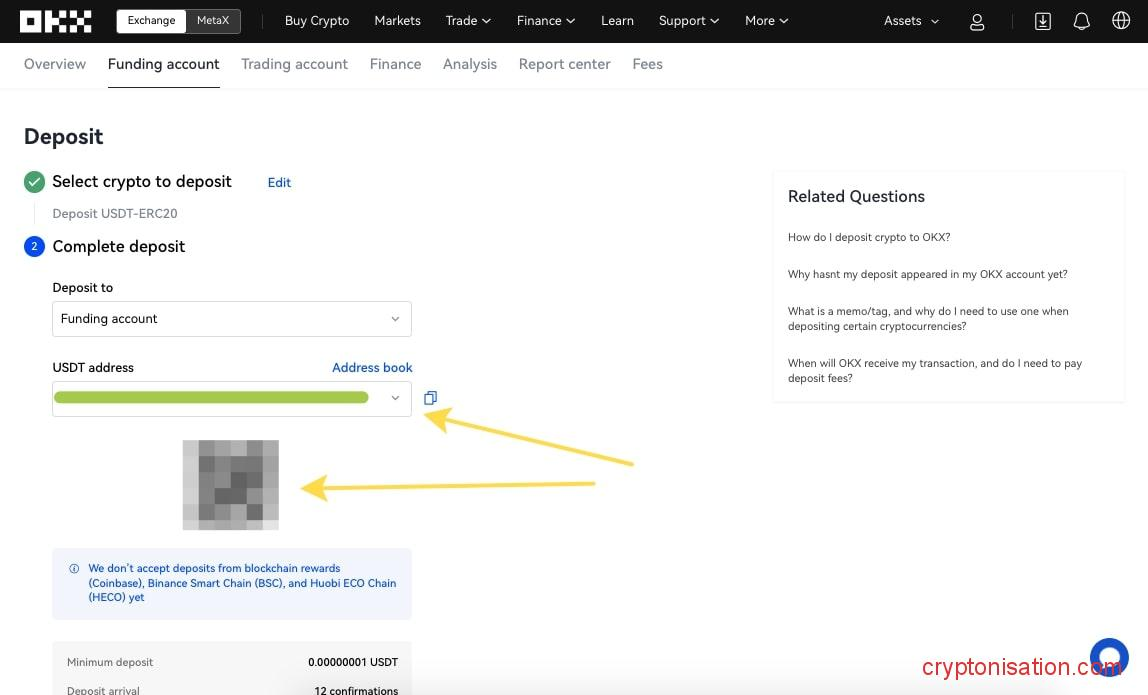Open the notifications bell
1148x695 pixels.
(1081, 21)
